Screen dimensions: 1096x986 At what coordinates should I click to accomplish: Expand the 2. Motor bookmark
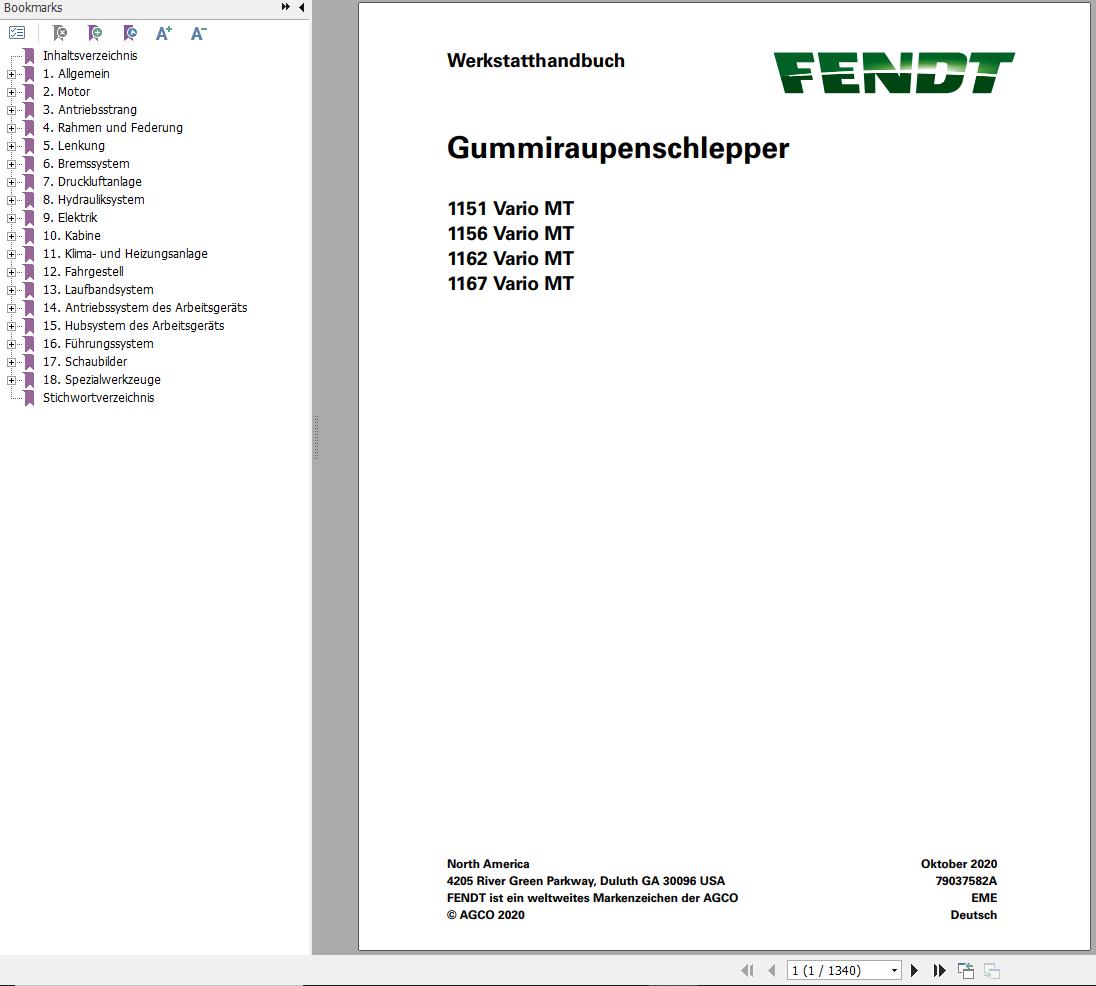[x=11, y=92]
